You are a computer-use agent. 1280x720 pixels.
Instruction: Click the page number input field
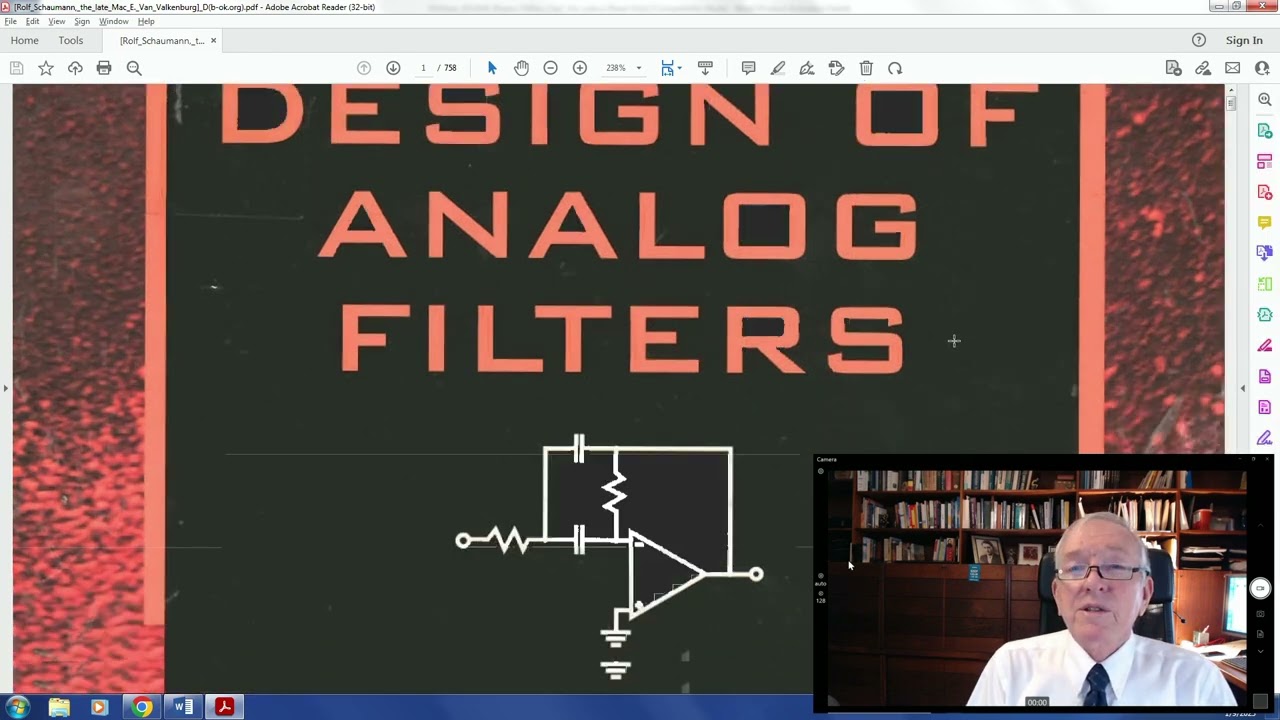coord(423,68)
